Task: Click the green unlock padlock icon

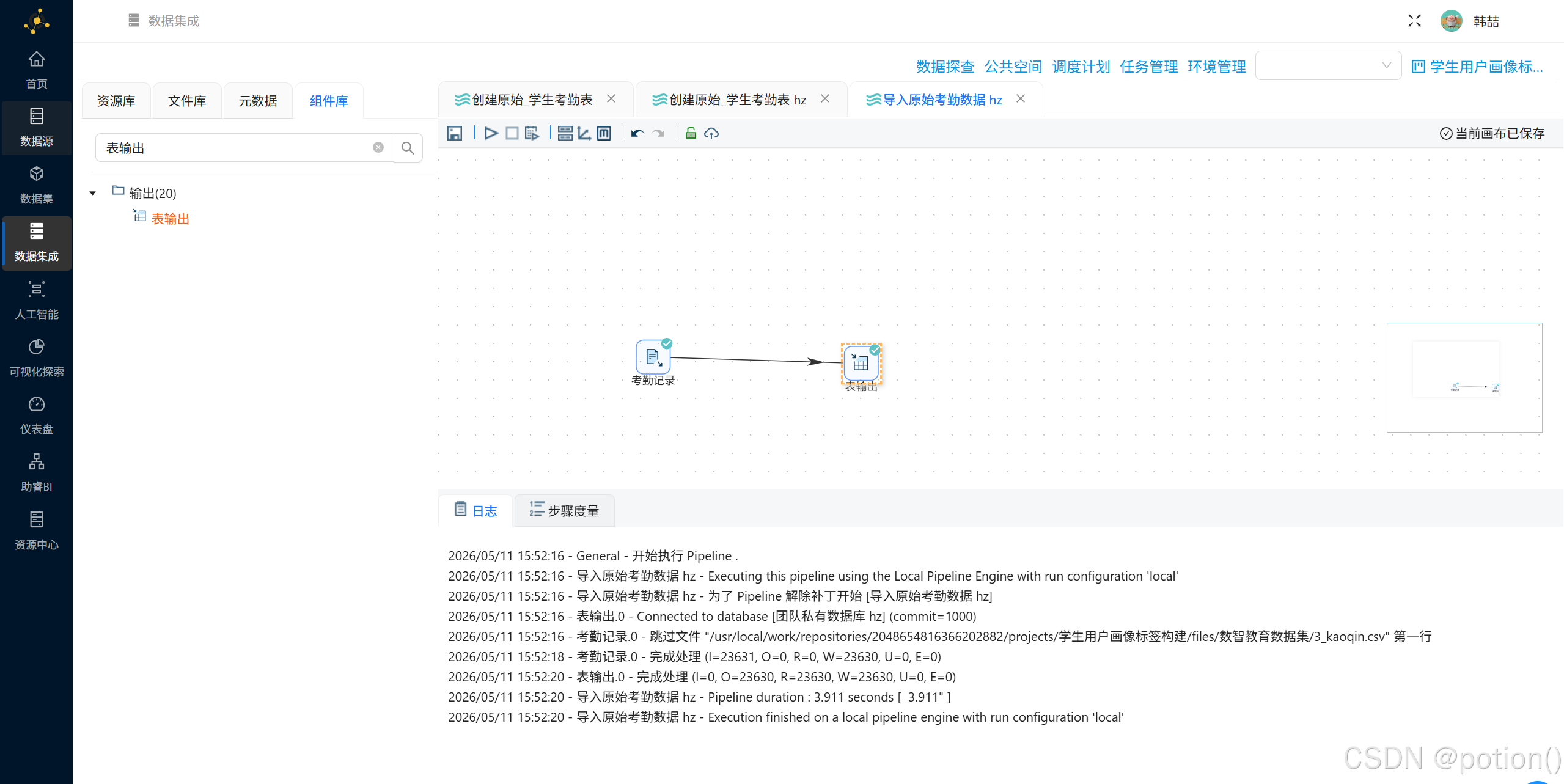Action: (x=691, y=133)
